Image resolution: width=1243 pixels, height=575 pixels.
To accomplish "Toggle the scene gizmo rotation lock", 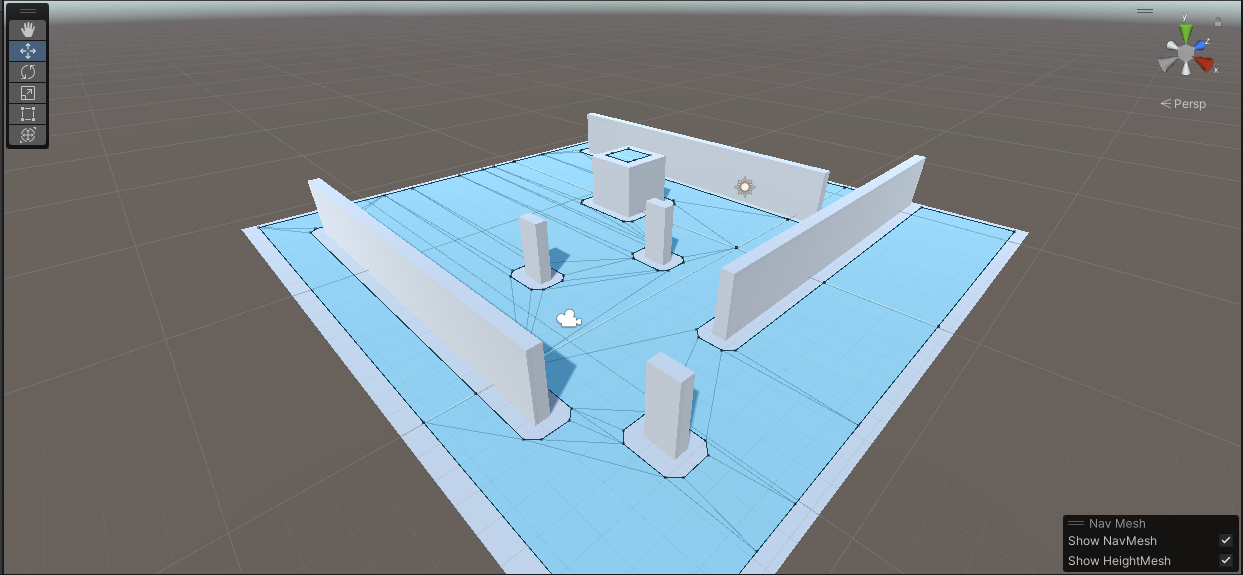I will (1217, 21).
